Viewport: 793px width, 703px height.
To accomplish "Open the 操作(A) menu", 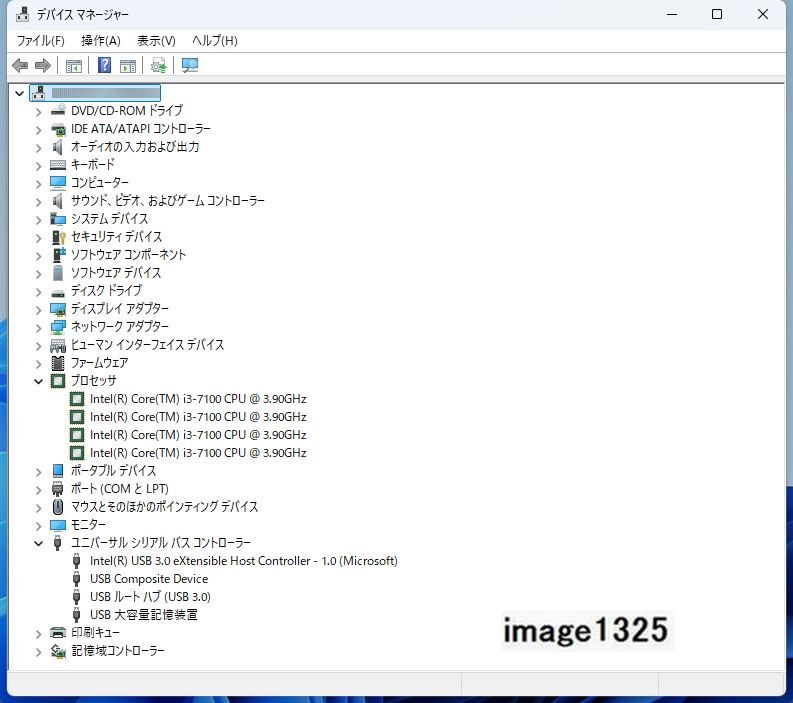I will [101, 40].
